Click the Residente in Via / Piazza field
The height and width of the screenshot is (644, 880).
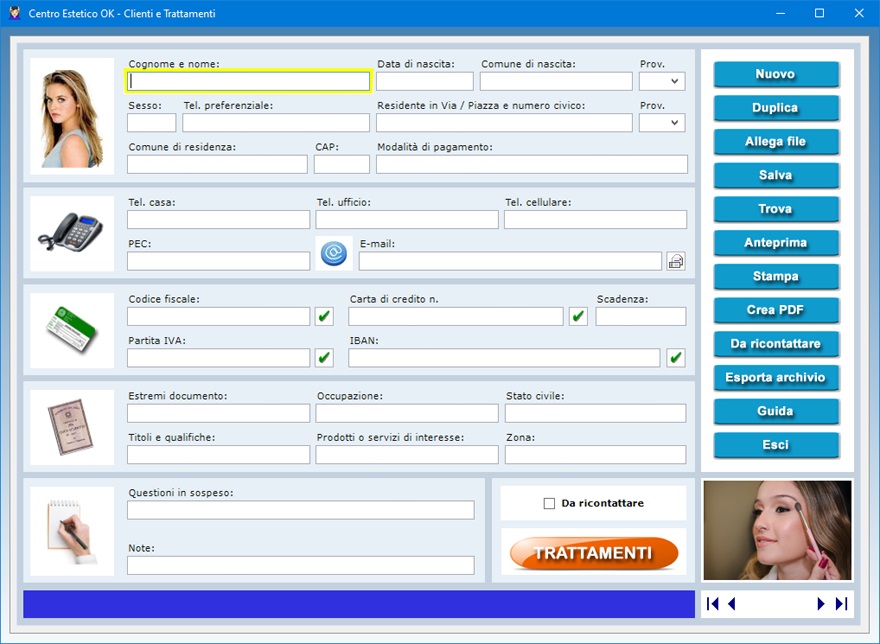(x=504, y=123)
